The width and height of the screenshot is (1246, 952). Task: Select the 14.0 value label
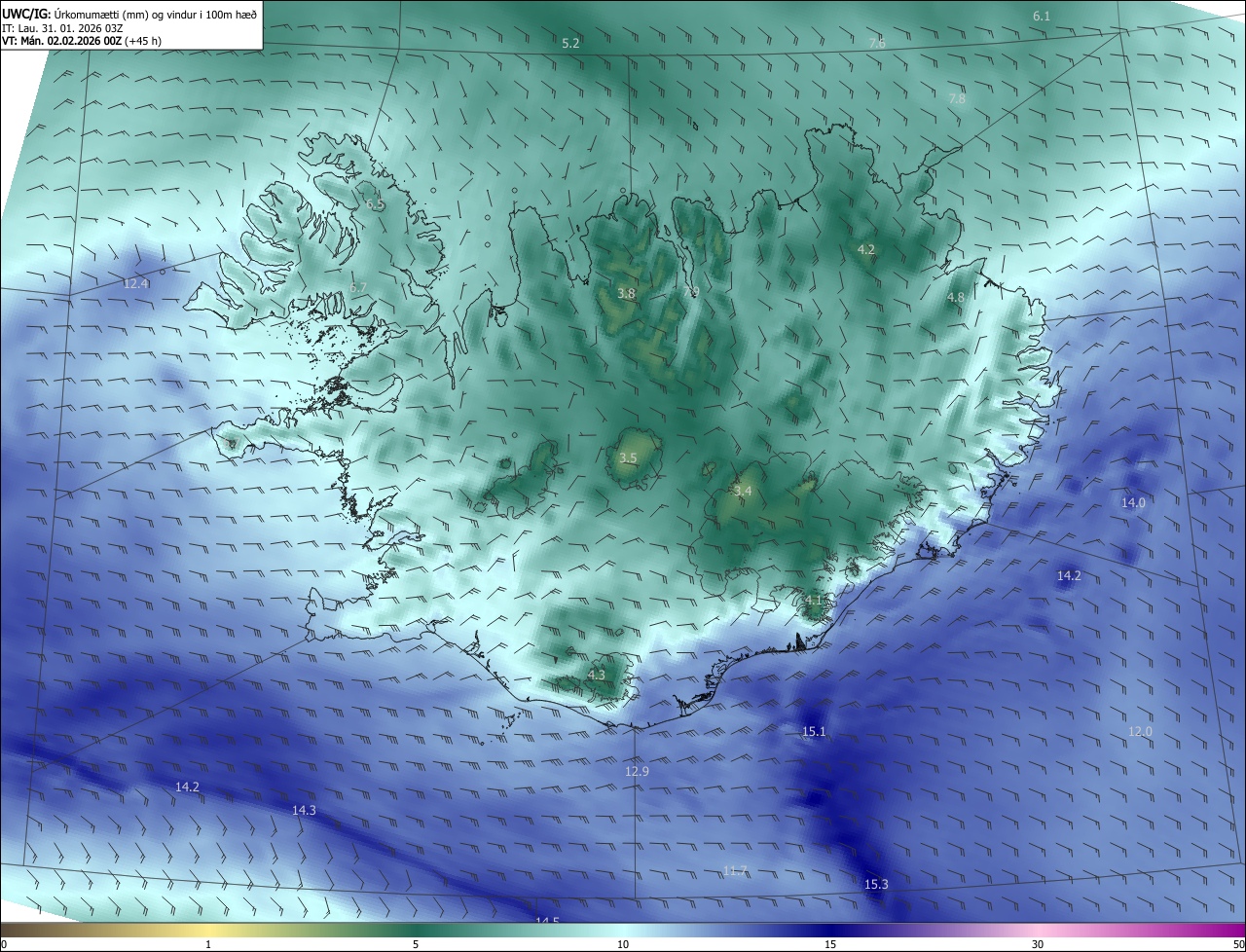(x=1133, y=502)
